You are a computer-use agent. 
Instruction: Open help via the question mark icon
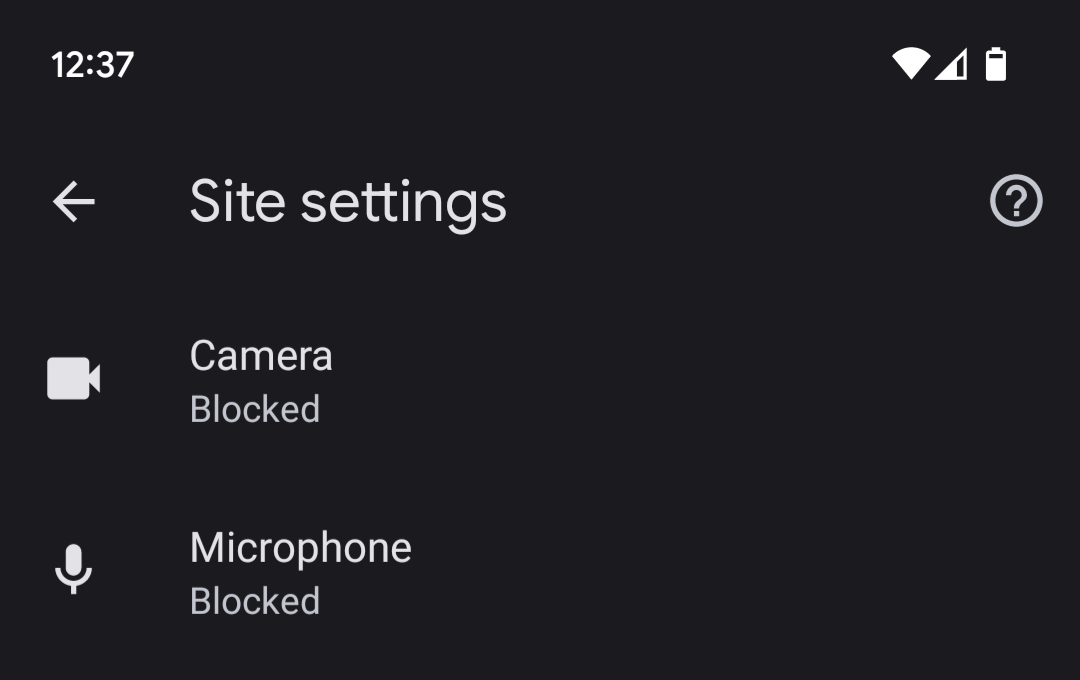(1016, 202)
